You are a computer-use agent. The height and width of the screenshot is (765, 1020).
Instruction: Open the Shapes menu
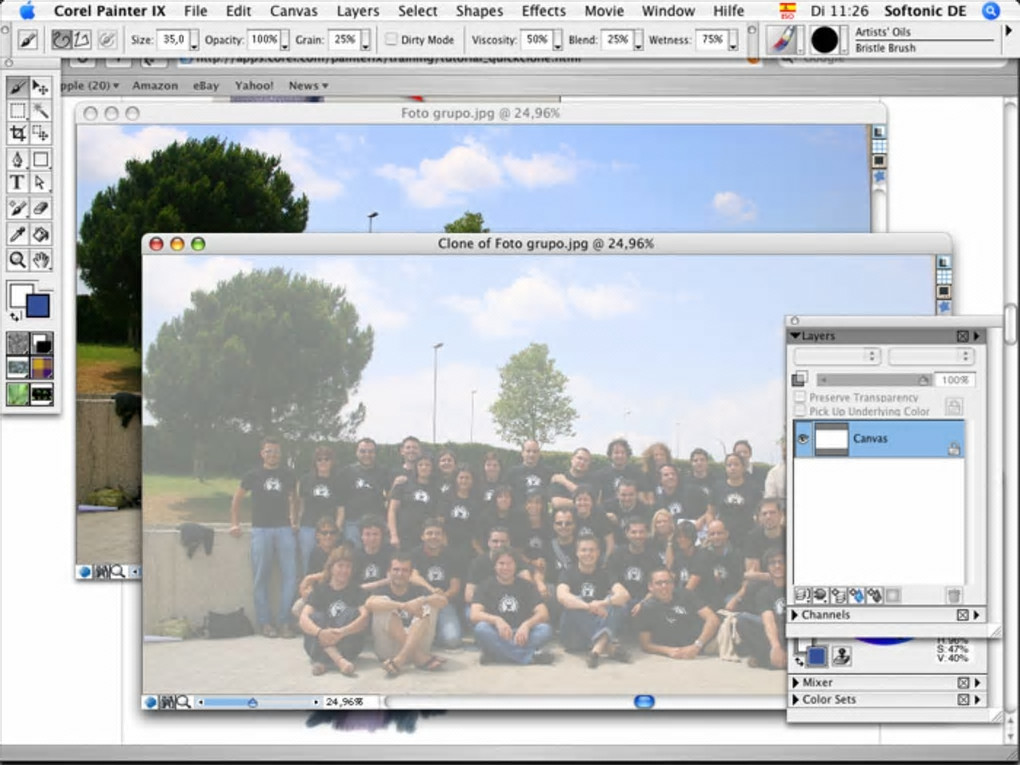coord(479,10)
